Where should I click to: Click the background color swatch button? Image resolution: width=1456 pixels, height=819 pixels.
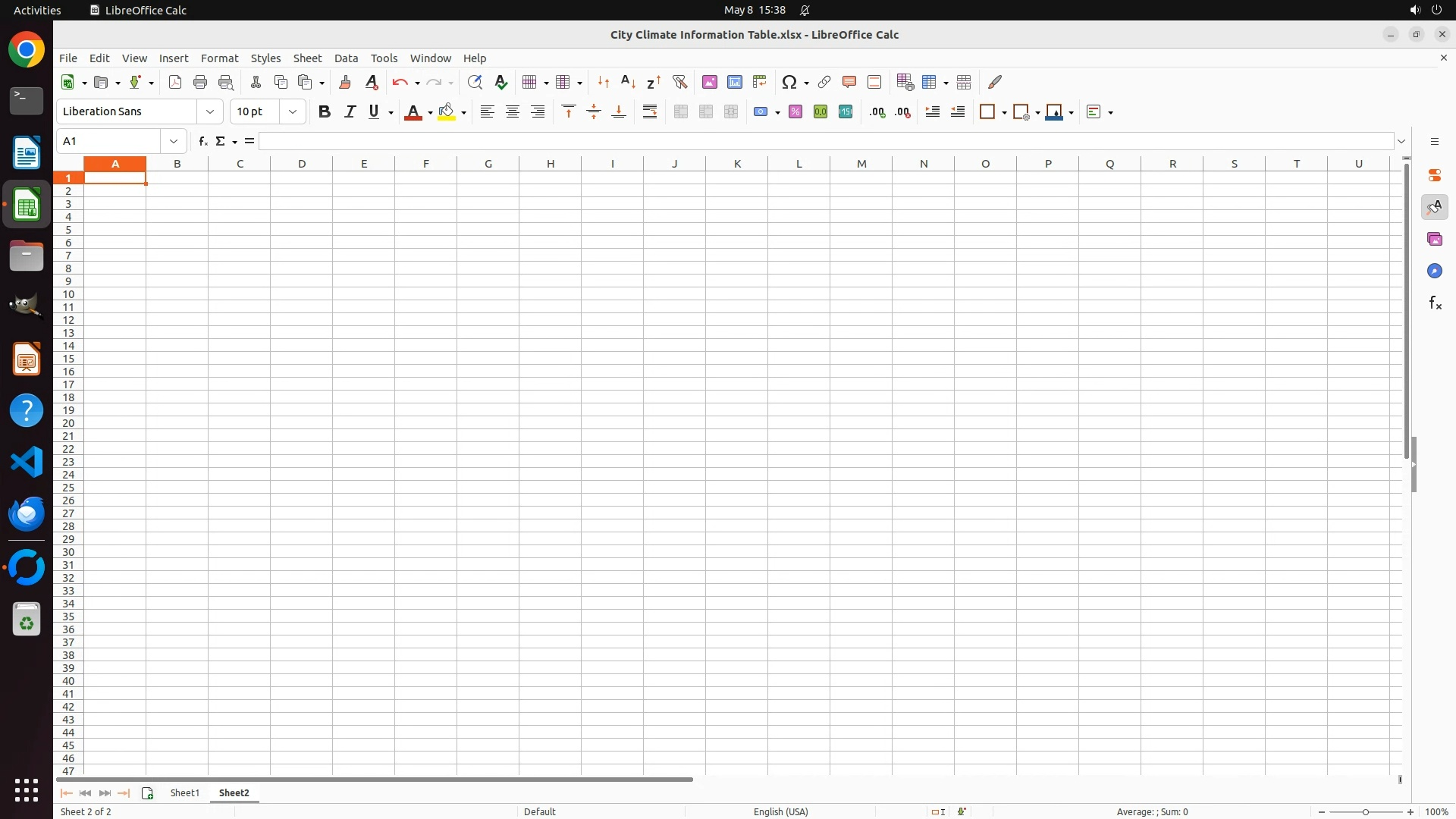pos(447,112)
